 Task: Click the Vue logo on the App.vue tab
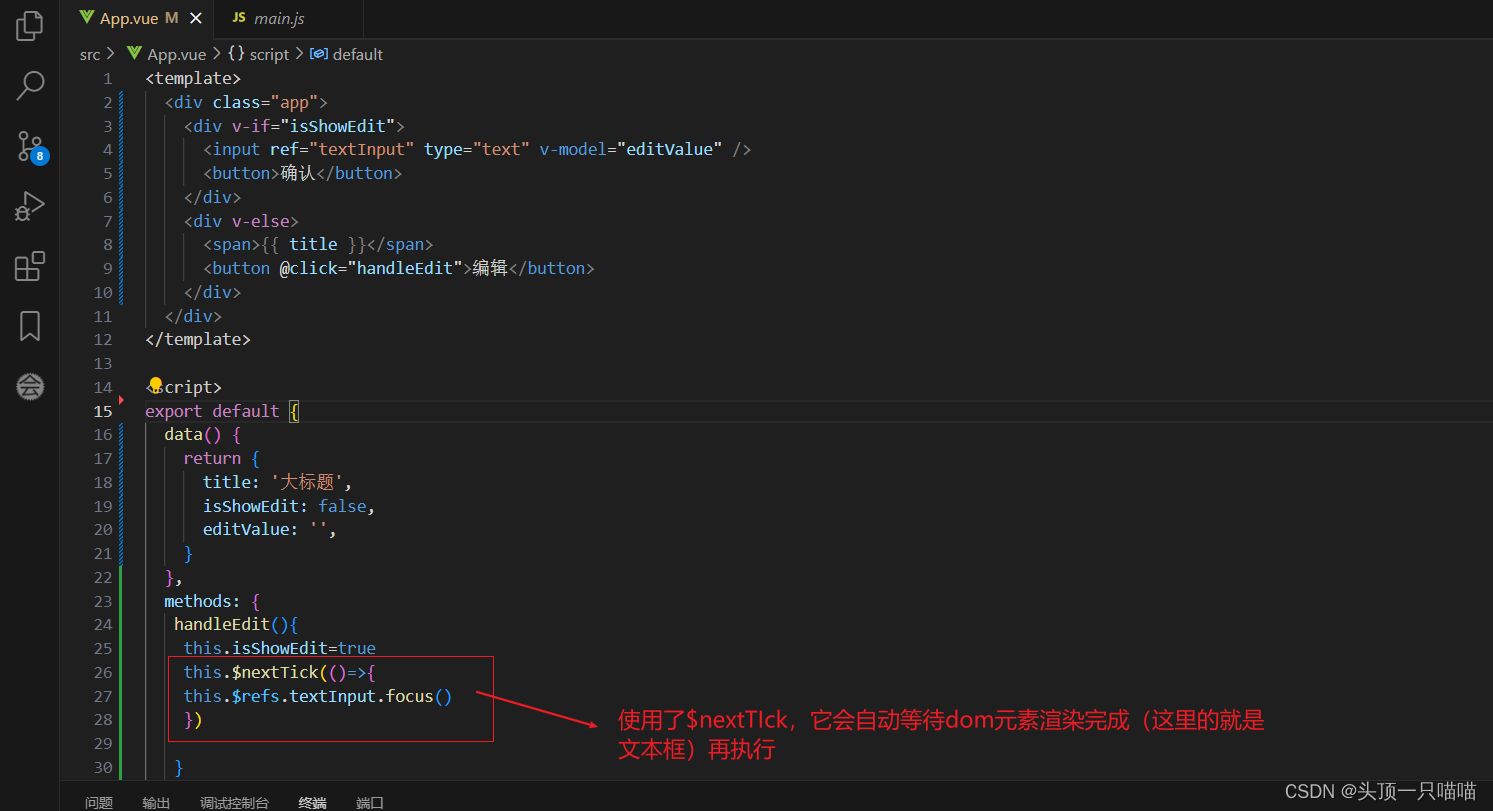[x=86, y=17]
